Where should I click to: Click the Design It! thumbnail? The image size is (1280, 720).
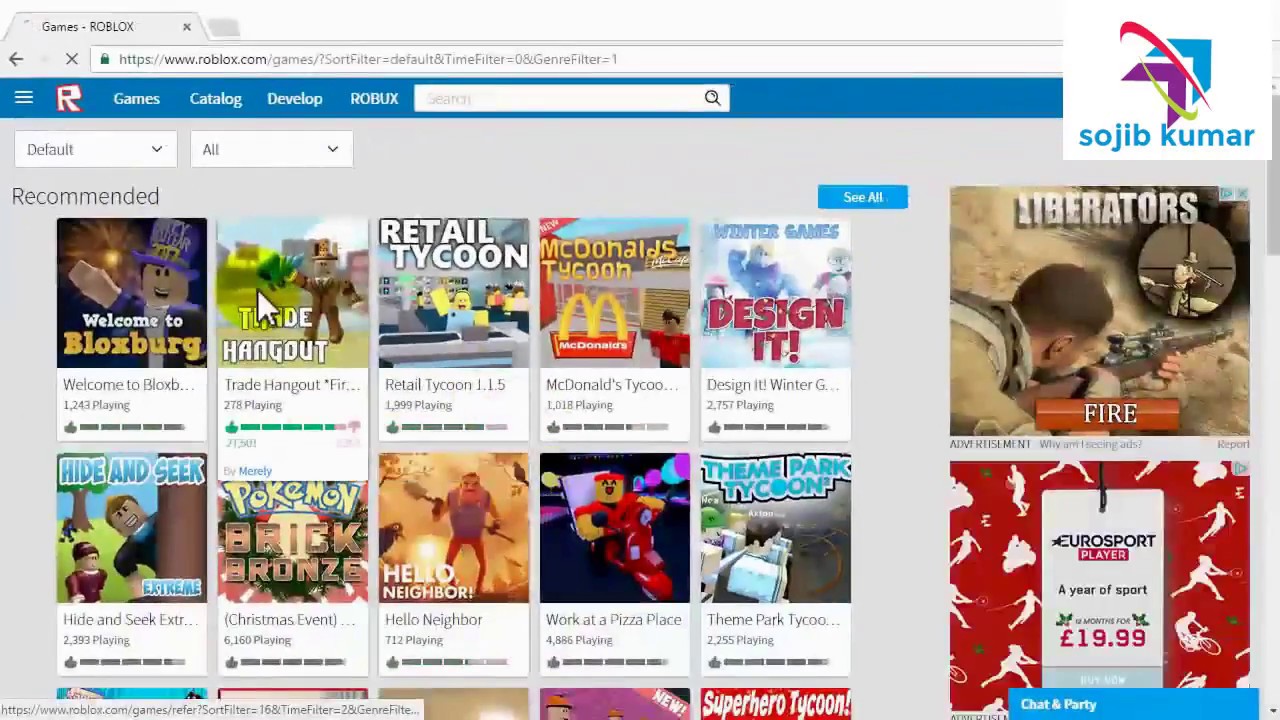(776, 293)
